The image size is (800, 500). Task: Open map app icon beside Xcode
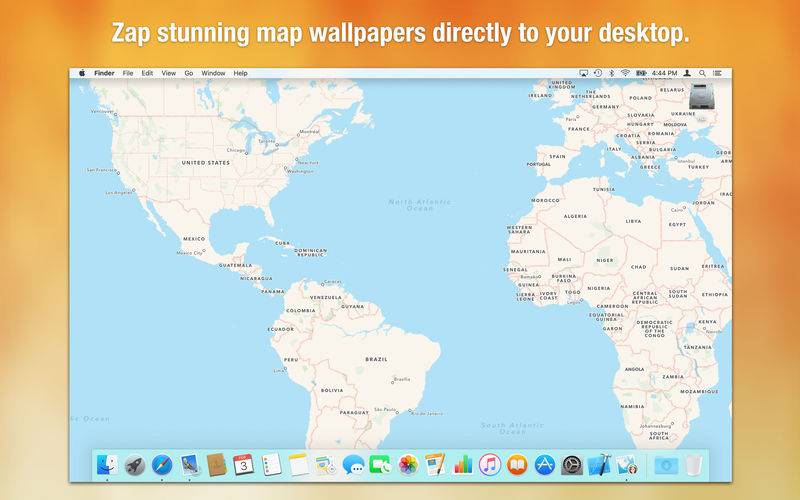(x=627, y=465)
